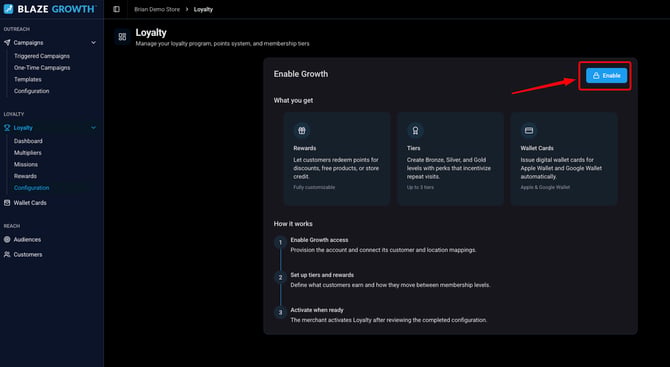Click the Loyalty breadcrumb

[203, 9]
